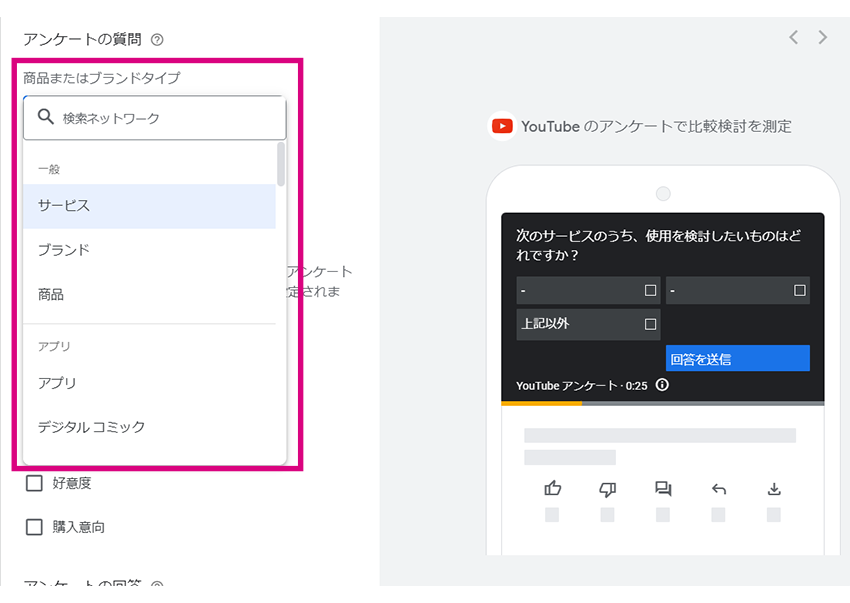Click the アプリ group header
The image size is (850, 603).
click(54, 346)
